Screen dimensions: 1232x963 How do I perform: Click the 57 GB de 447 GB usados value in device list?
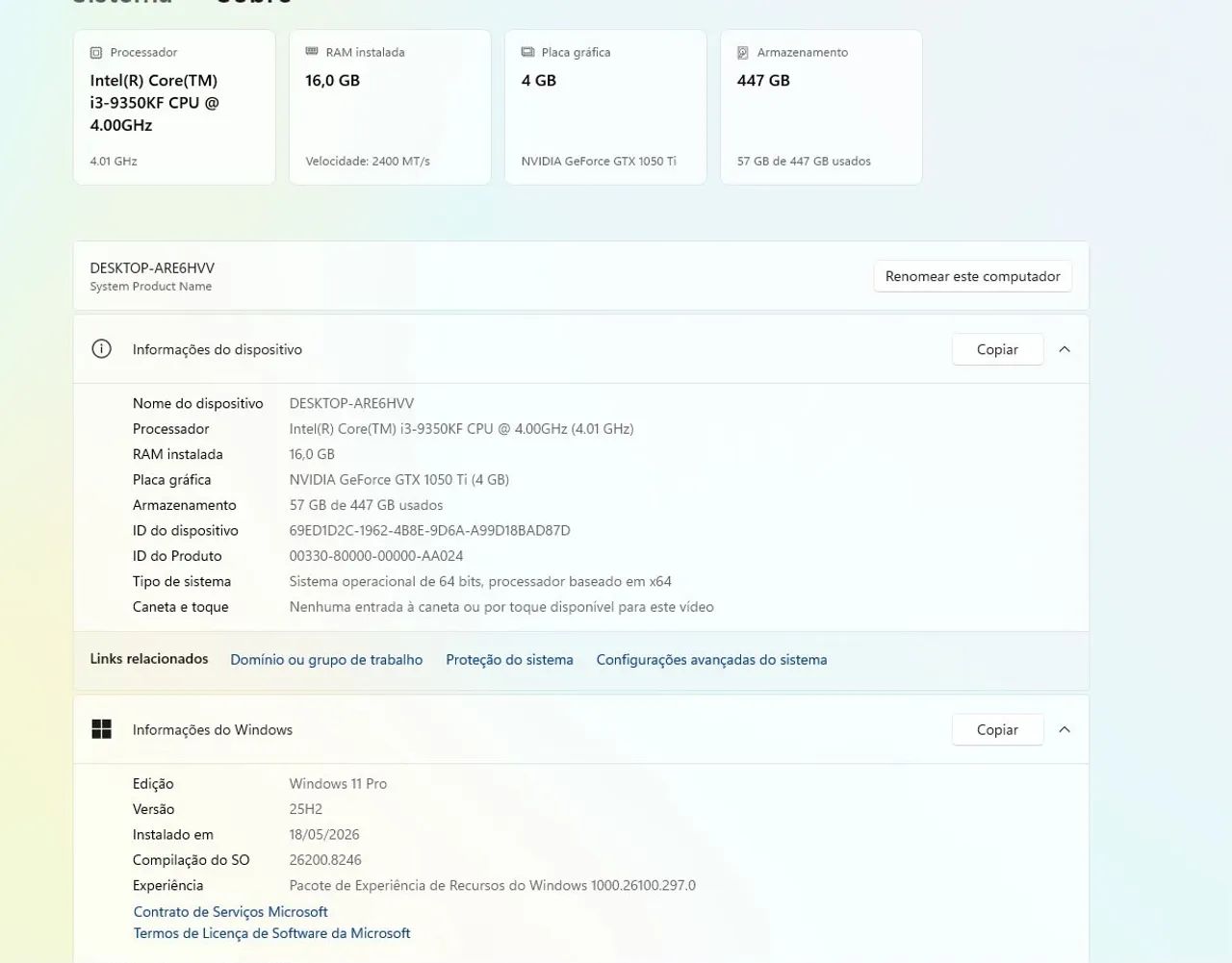coord(366,505)
